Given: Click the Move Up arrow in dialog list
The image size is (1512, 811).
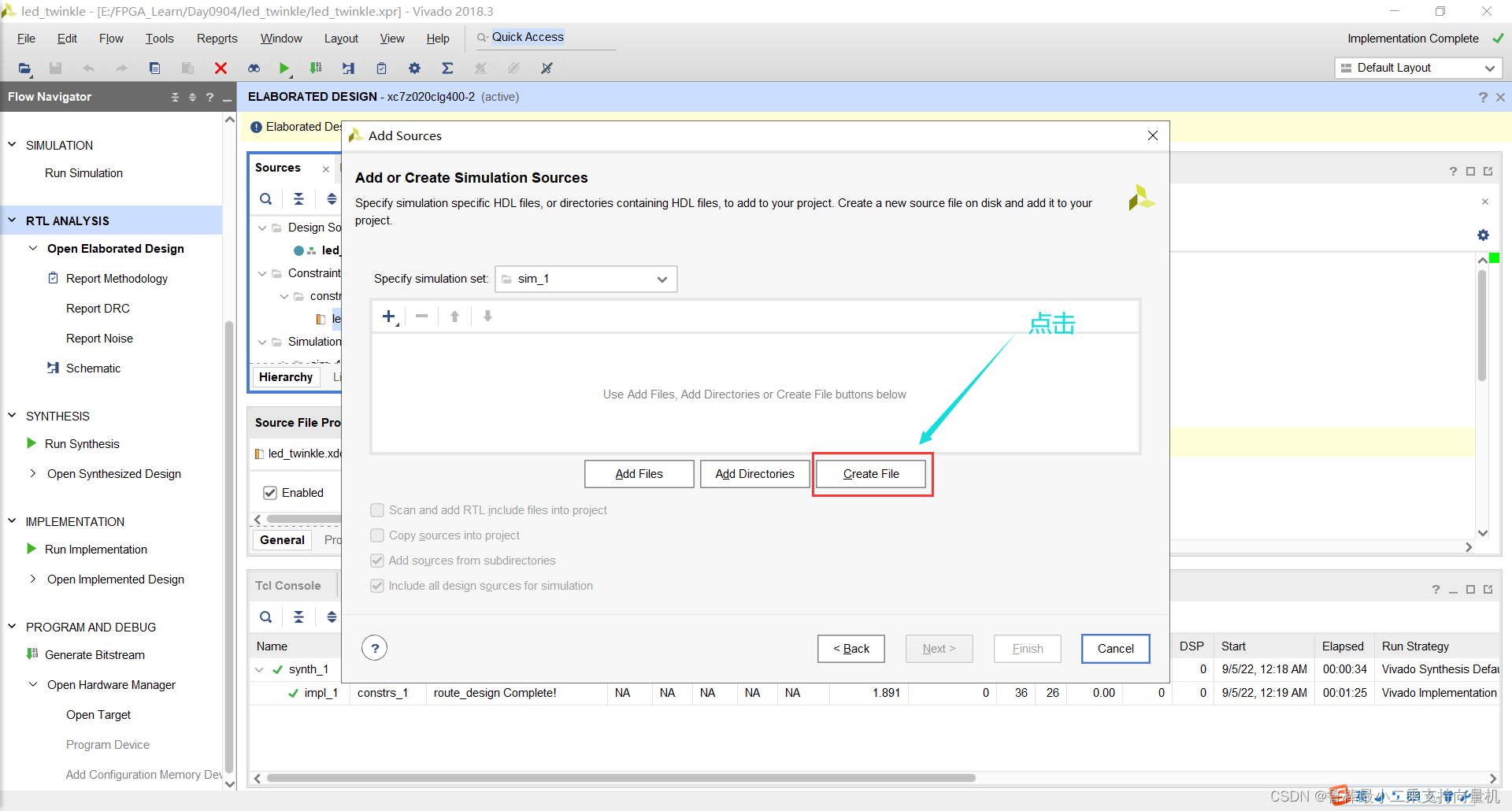Looking at the screenshot, I should 454,317.
